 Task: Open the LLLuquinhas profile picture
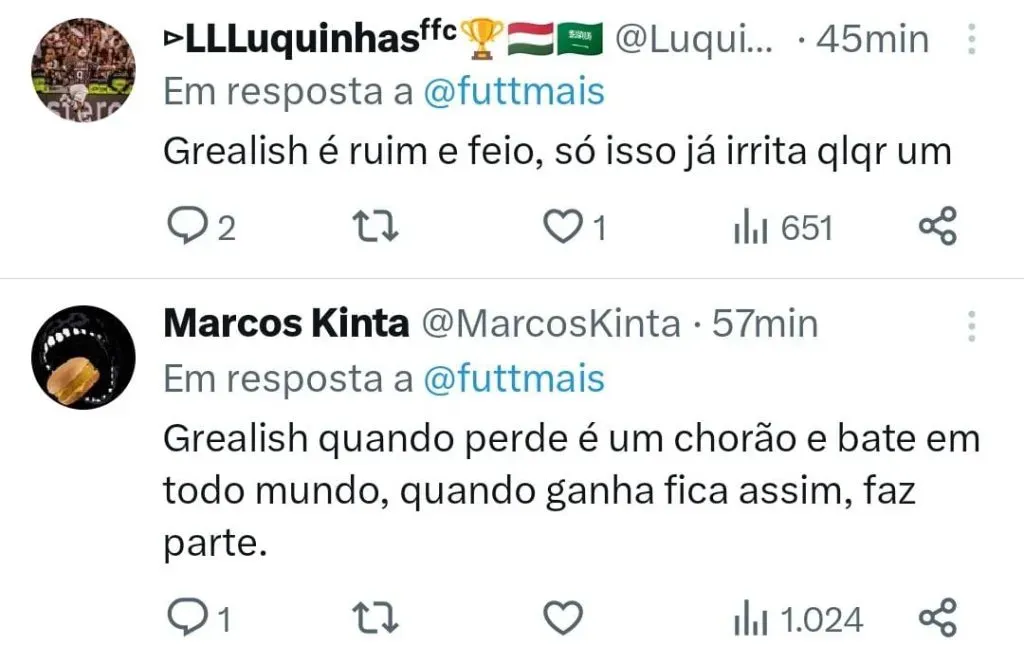pos(83,69)
